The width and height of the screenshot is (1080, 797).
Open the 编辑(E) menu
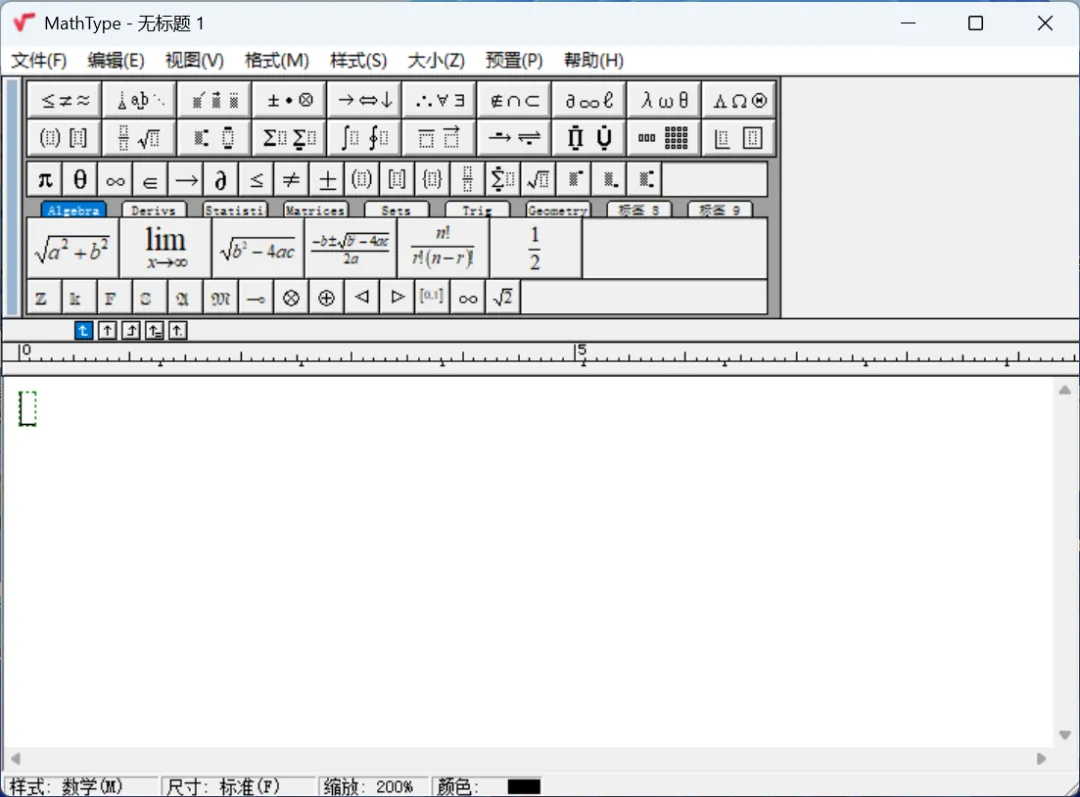point(116,61)
